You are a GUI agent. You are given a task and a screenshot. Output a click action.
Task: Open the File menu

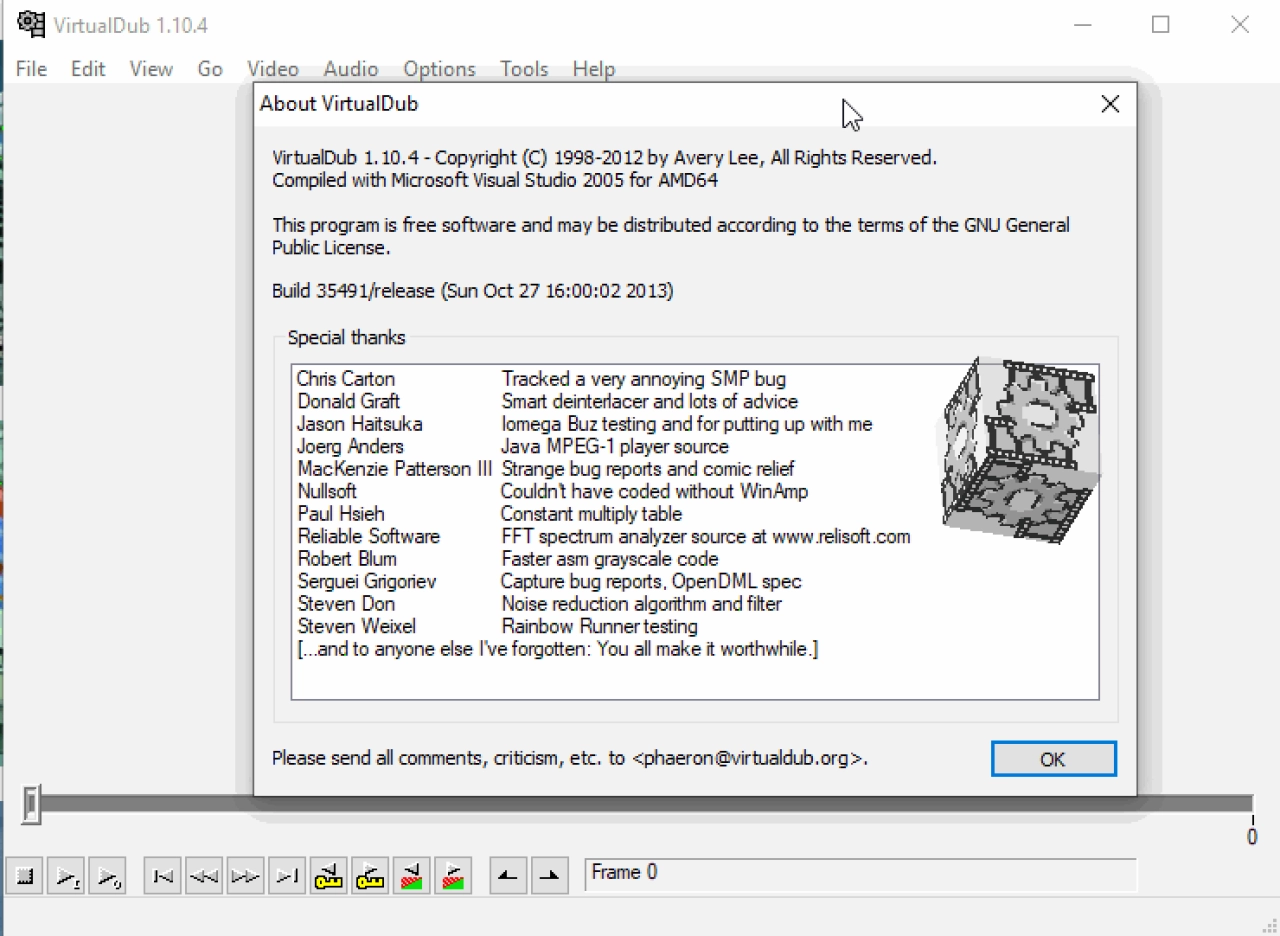click(x=31, y=69)
